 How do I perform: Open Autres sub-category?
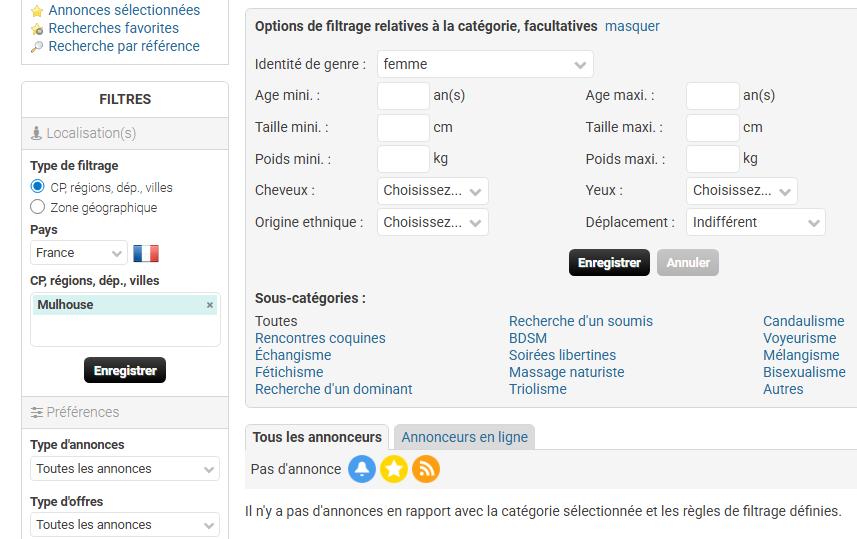click(x=783, y=389)
